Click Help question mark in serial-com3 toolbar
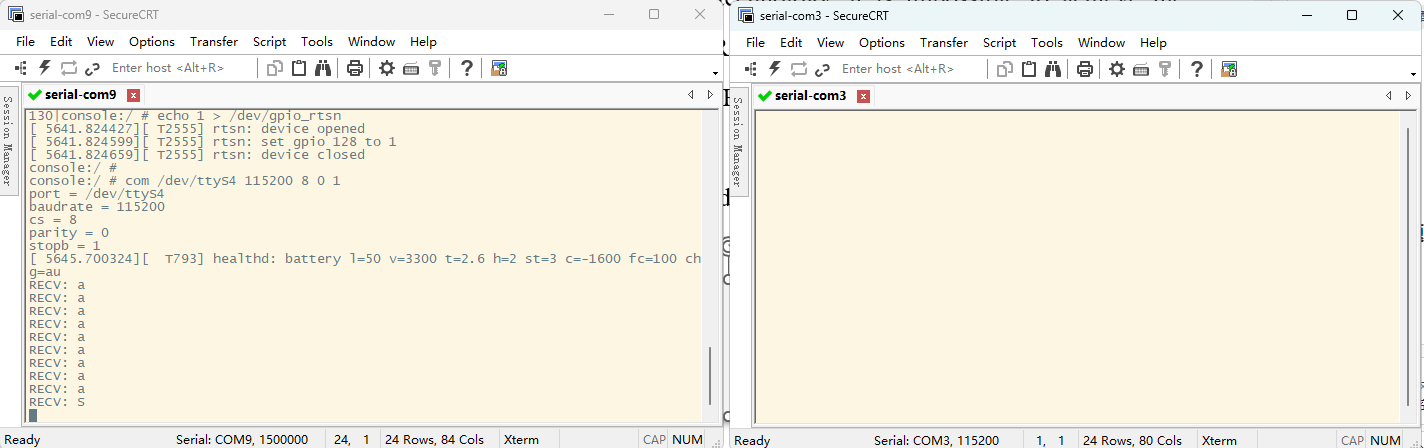Screen dimensions: 1424x448 pyautogui.click(x=1197, y=68)
